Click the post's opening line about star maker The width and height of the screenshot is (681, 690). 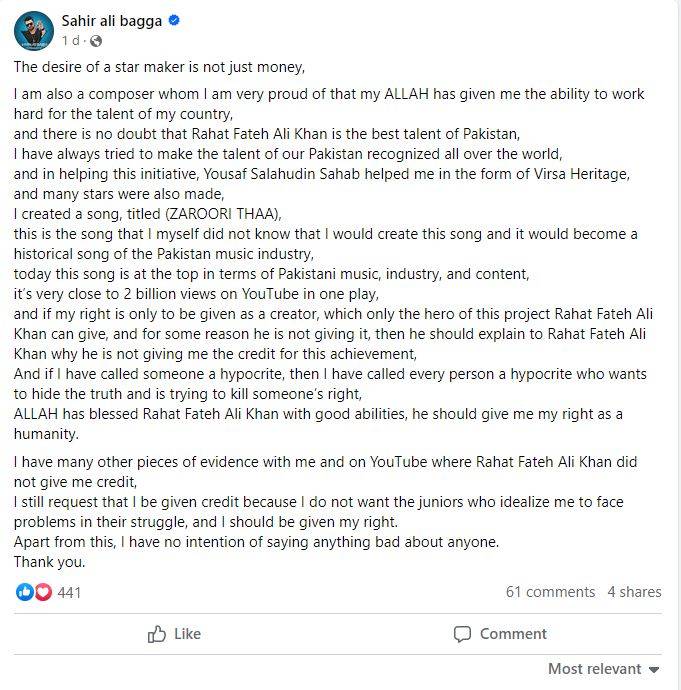[159, 67]
